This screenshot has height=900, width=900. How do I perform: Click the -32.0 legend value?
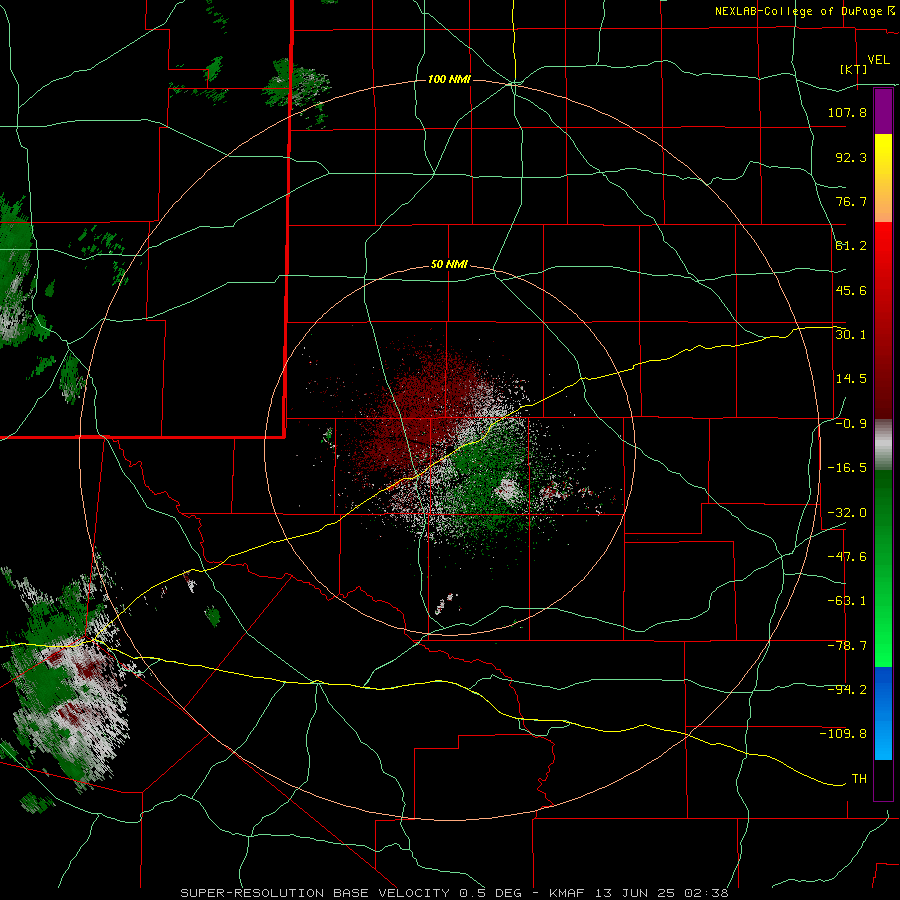(847, 513)
